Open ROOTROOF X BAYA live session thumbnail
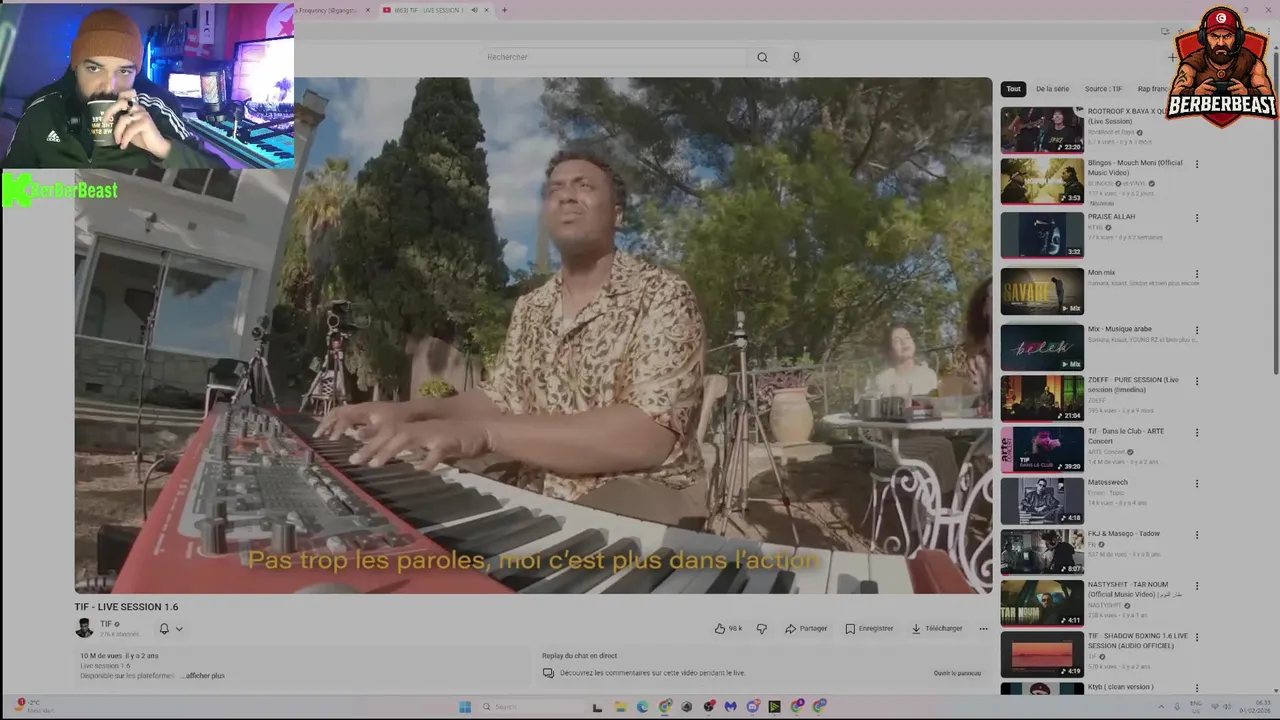1280x720 pixels. [1042, 130]
